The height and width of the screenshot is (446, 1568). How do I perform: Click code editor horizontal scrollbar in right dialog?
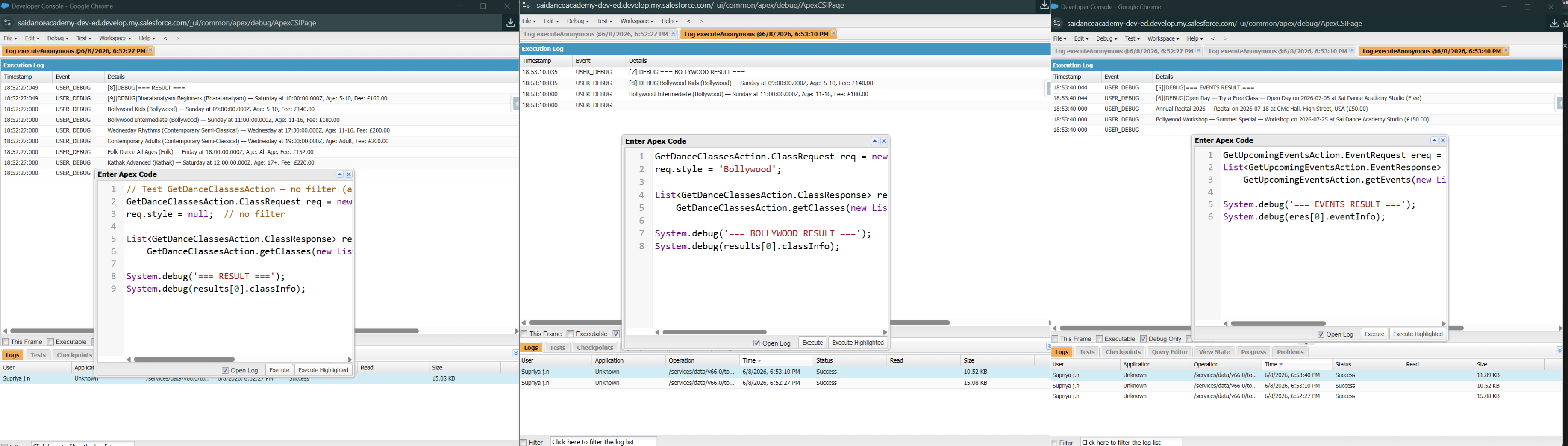point(1278,324)
